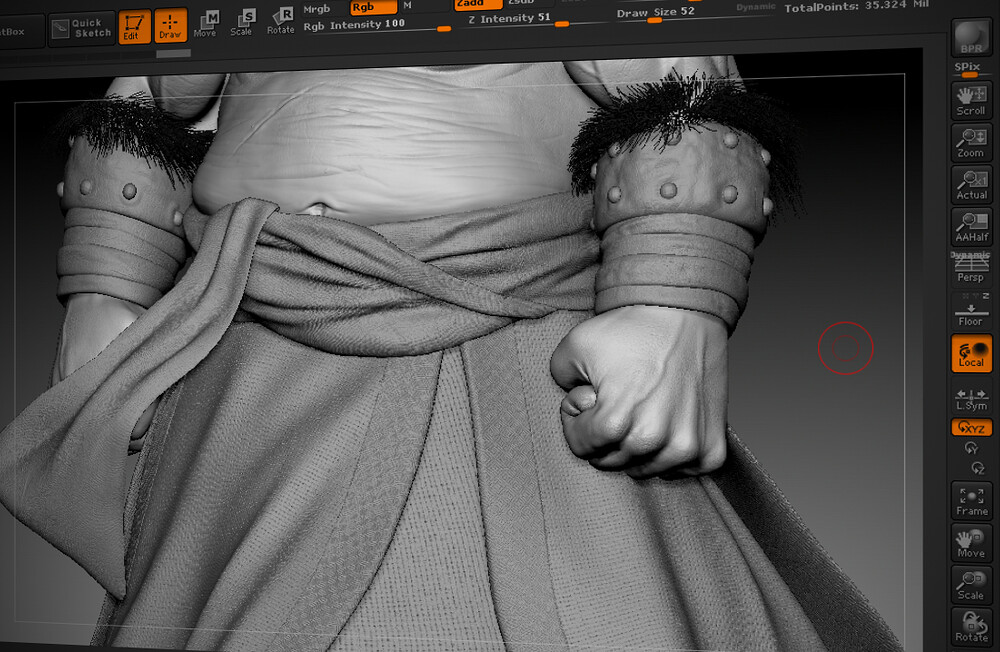Select XYZ rotation mode
1000x652 pixels.
[971, 427]
